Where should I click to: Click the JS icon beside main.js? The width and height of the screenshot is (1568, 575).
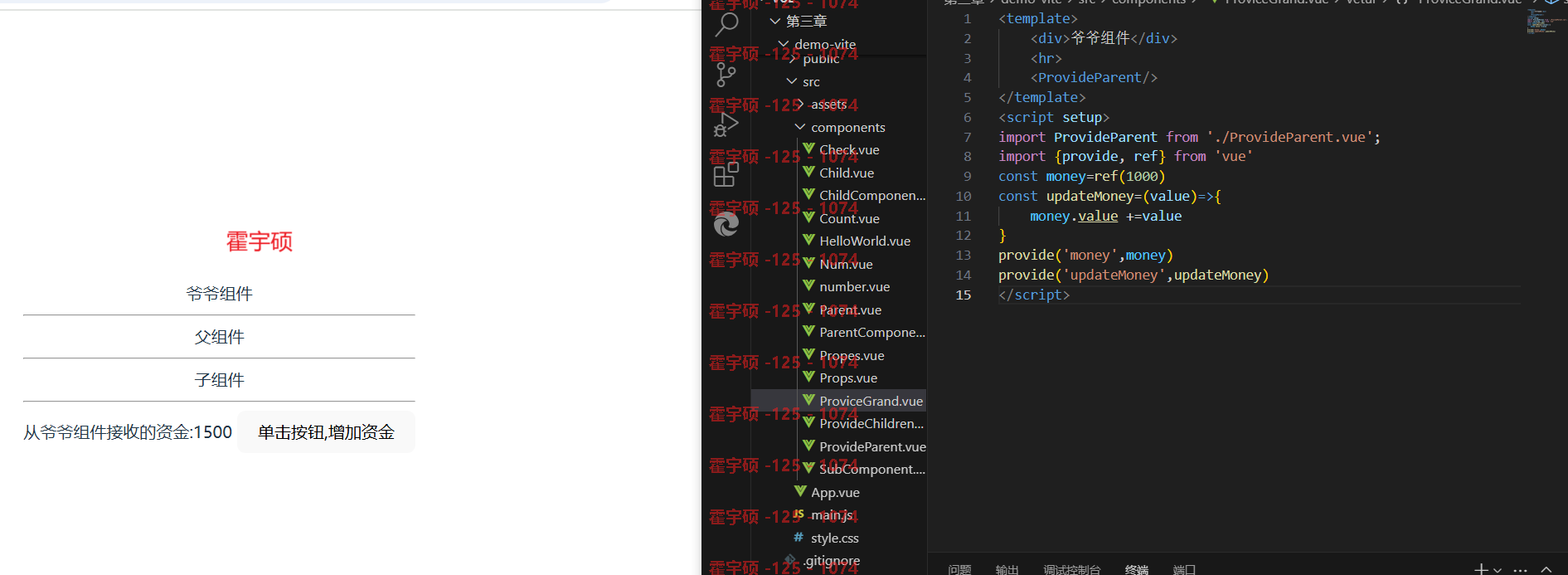pos(799,514)
